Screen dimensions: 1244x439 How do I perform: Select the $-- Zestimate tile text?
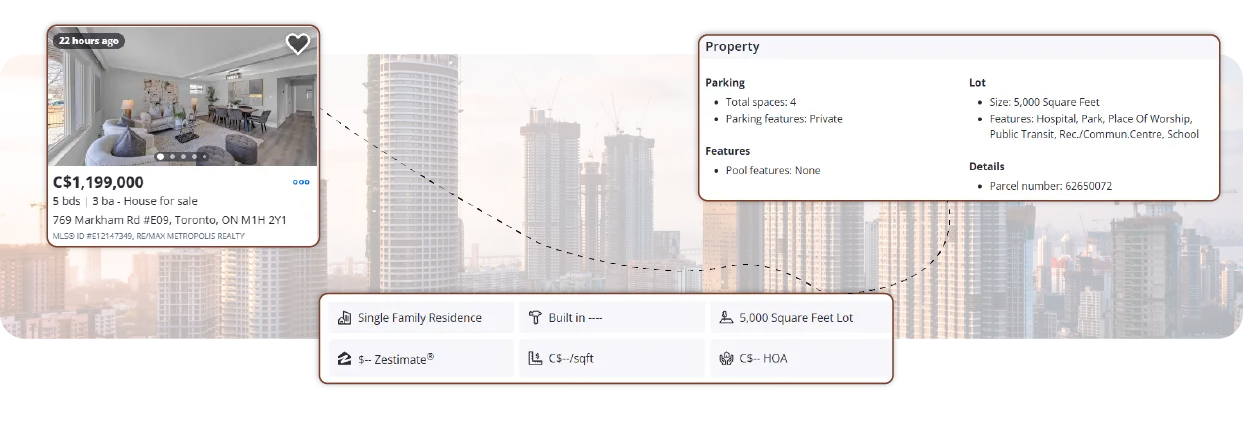396,358
